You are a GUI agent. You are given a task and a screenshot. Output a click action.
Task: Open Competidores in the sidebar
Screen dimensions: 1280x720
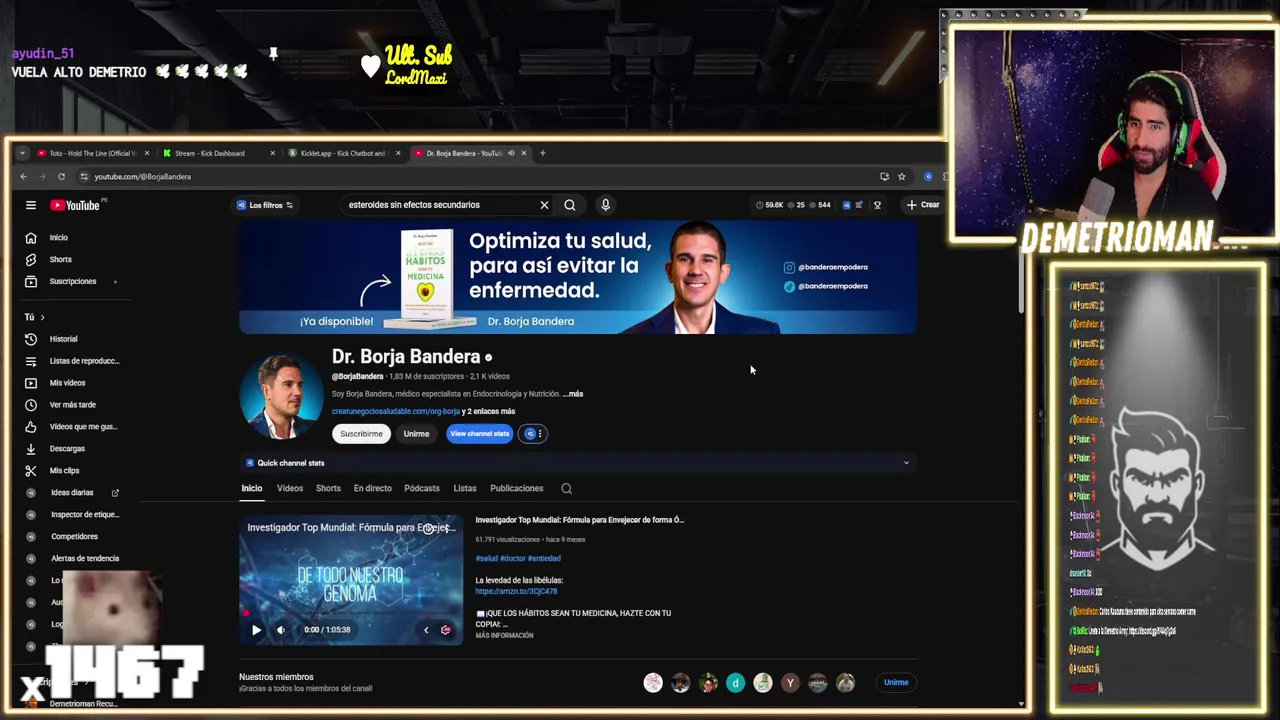coord(72,537)
